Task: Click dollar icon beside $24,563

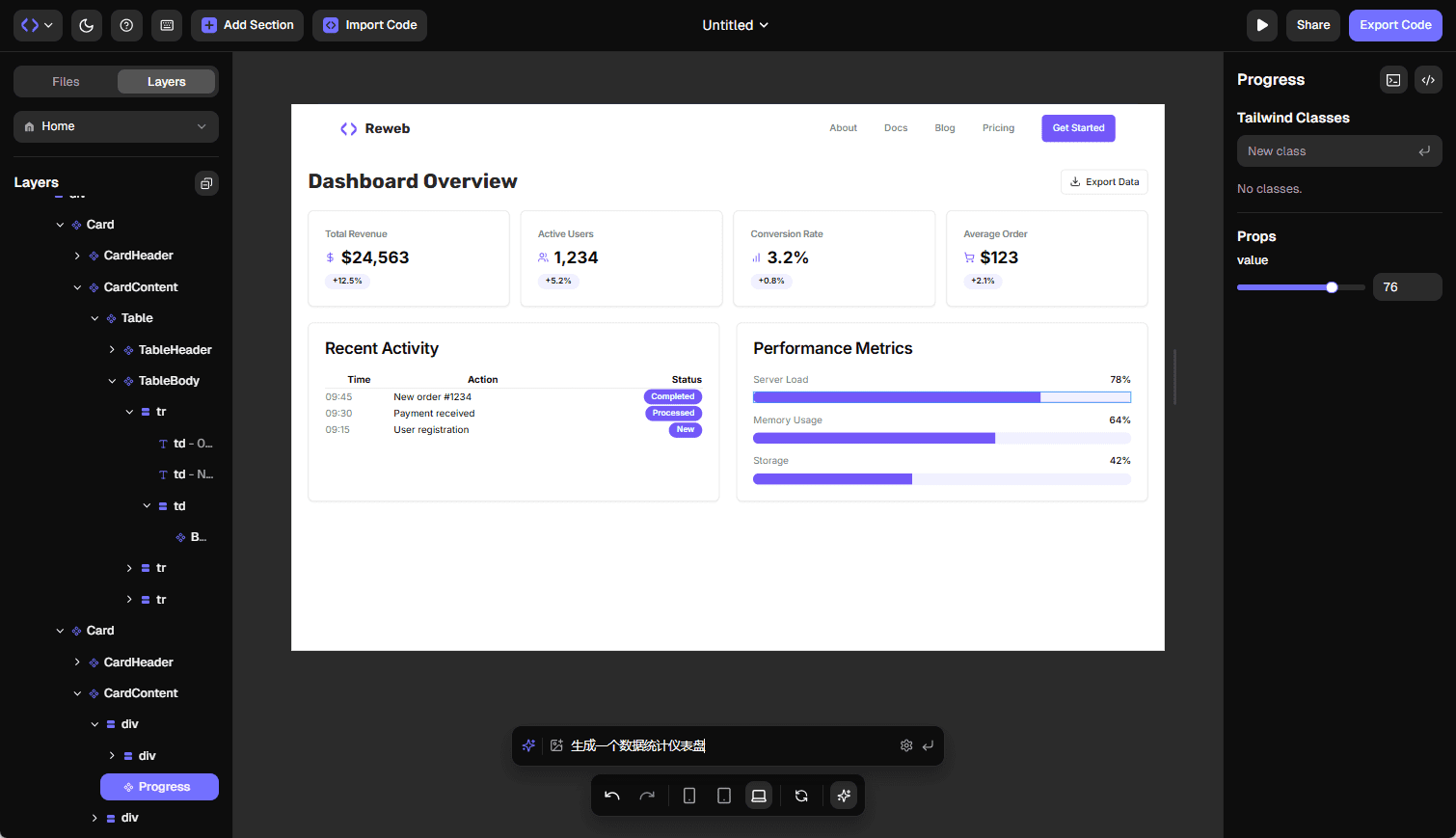Action: (330, 257)
